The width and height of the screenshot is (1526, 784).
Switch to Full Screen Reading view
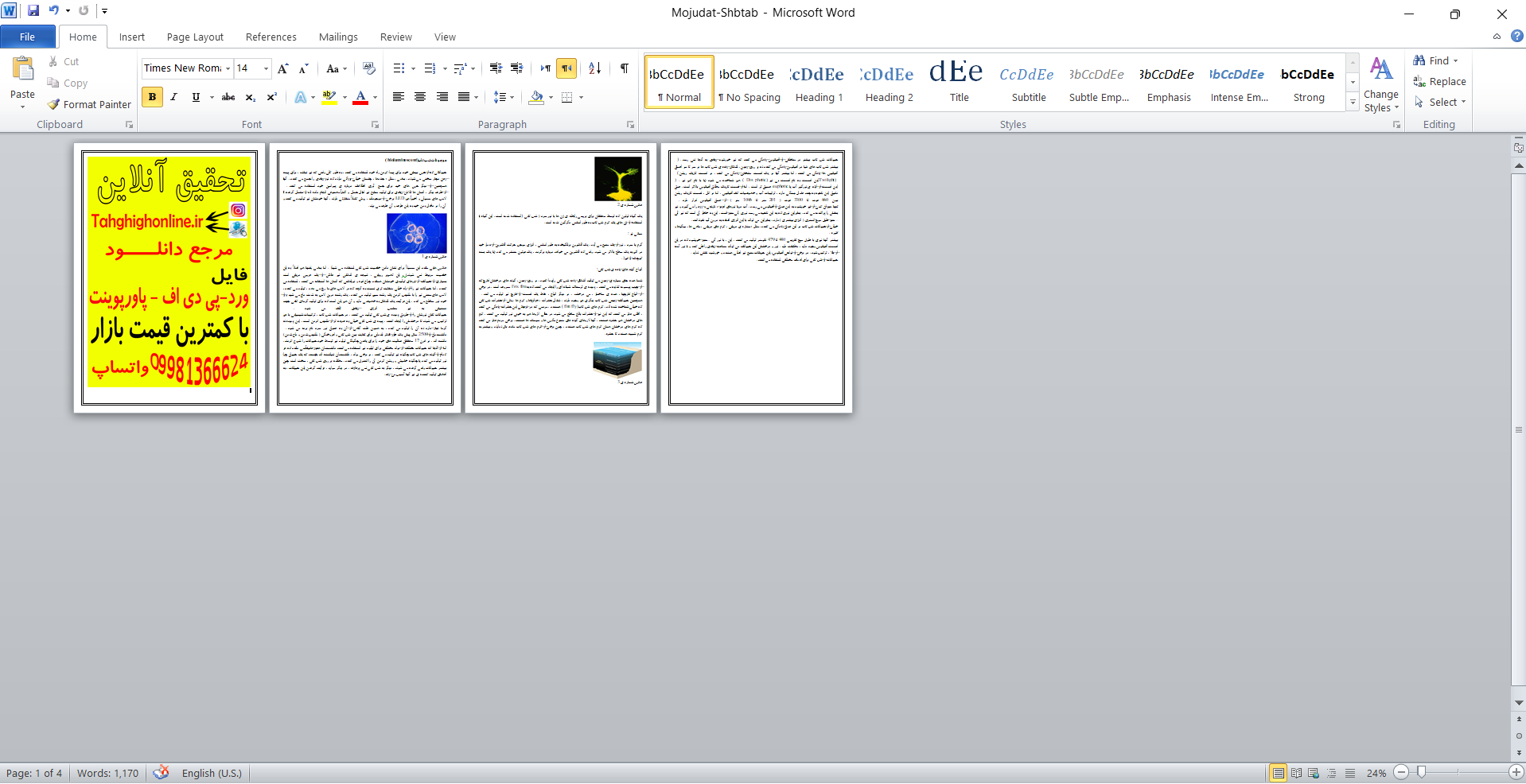(1296, 773)
